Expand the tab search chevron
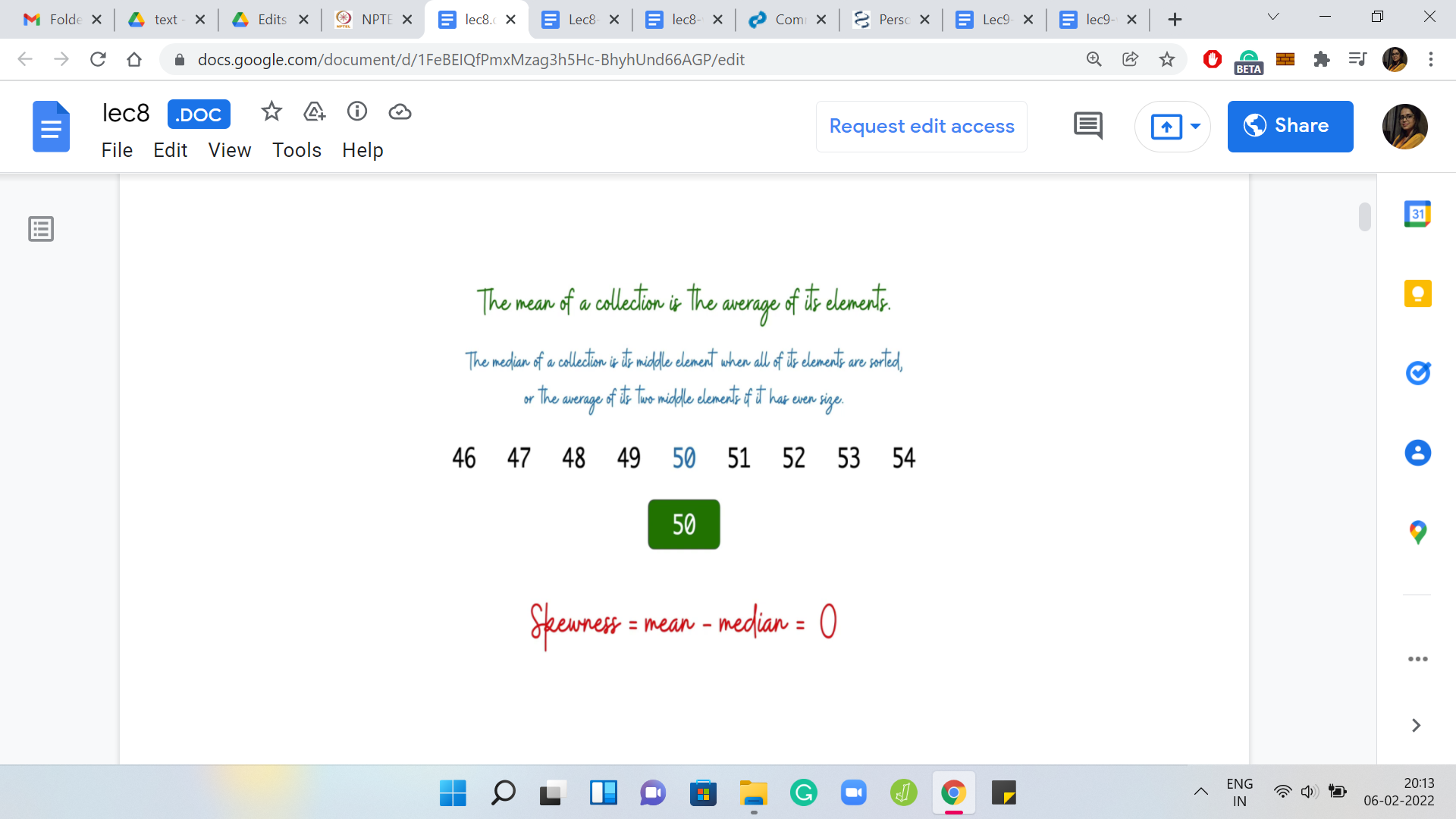The height and width of the screenshot is (819, 1456). click(1273, 17)
